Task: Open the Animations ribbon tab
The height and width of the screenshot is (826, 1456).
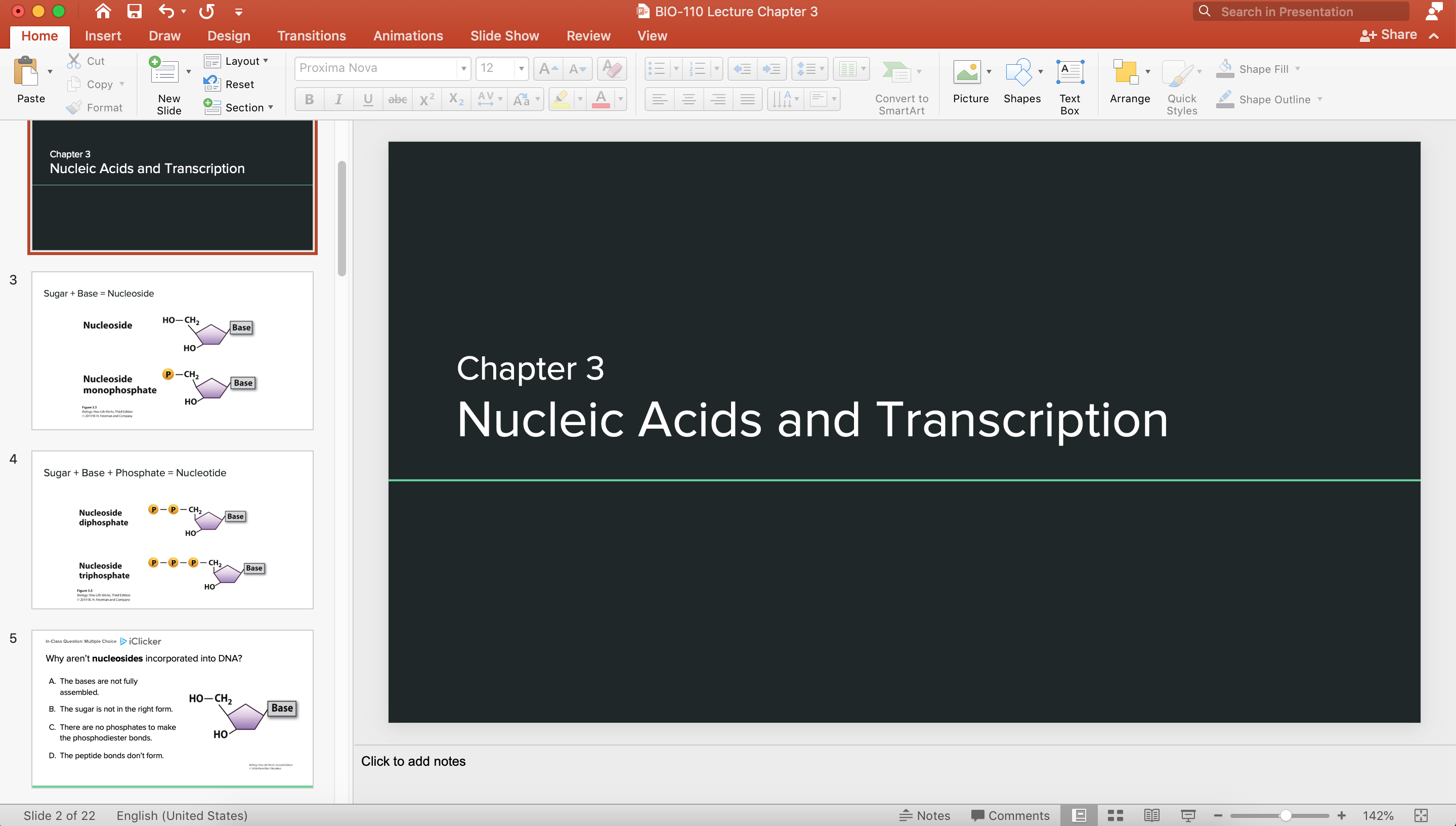Action: tap(408, 36)
